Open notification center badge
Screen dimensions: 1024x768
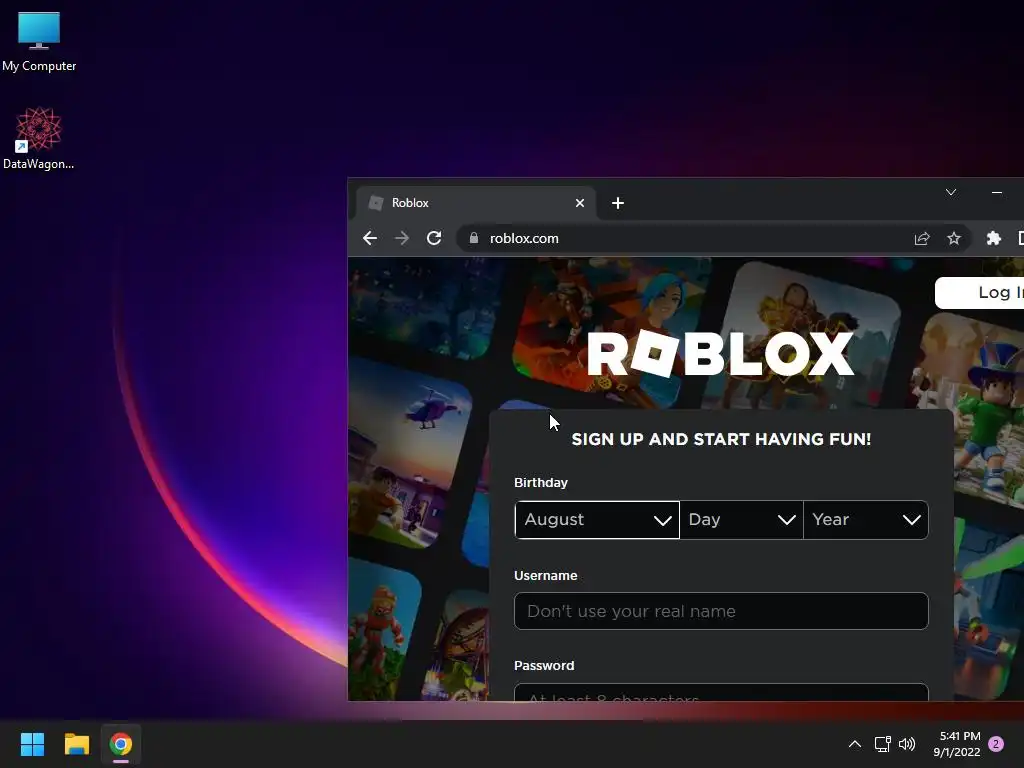click(x=996, y=744)
